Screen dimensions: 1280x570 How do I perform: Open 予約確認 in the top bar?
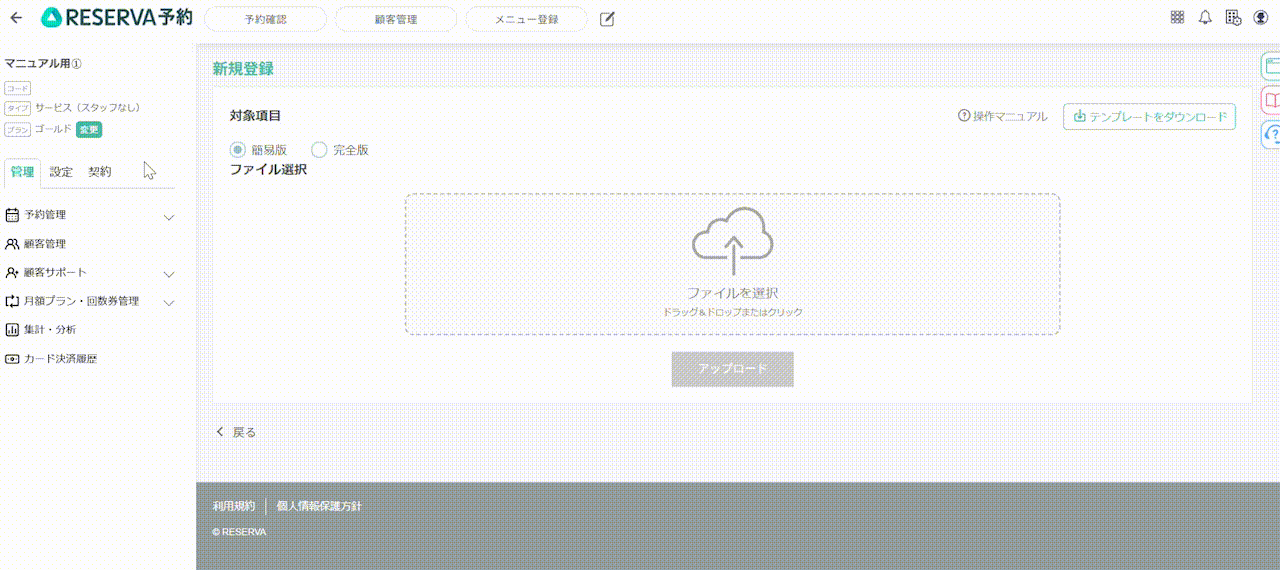265,19
